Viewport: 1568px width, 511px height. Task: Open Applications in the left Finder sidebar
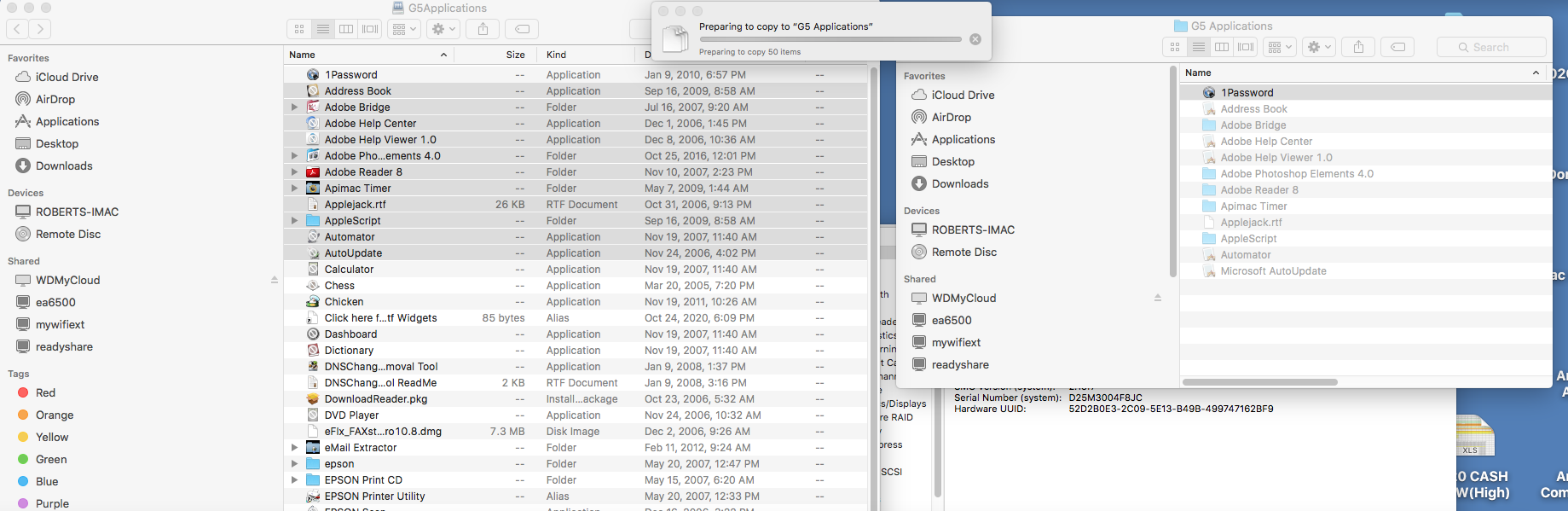[x=67, y=121]
